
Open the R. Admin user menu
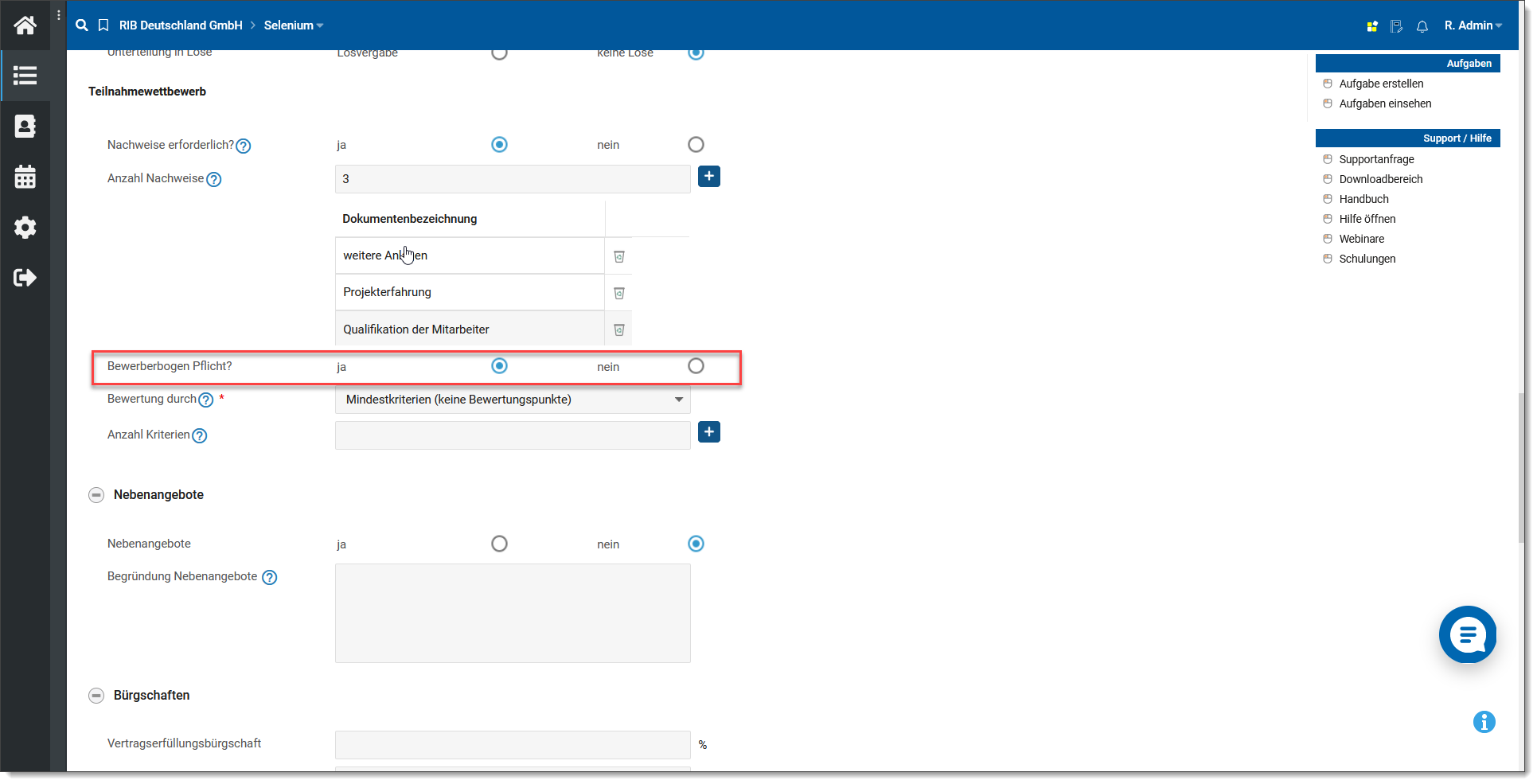point(1473,25)
